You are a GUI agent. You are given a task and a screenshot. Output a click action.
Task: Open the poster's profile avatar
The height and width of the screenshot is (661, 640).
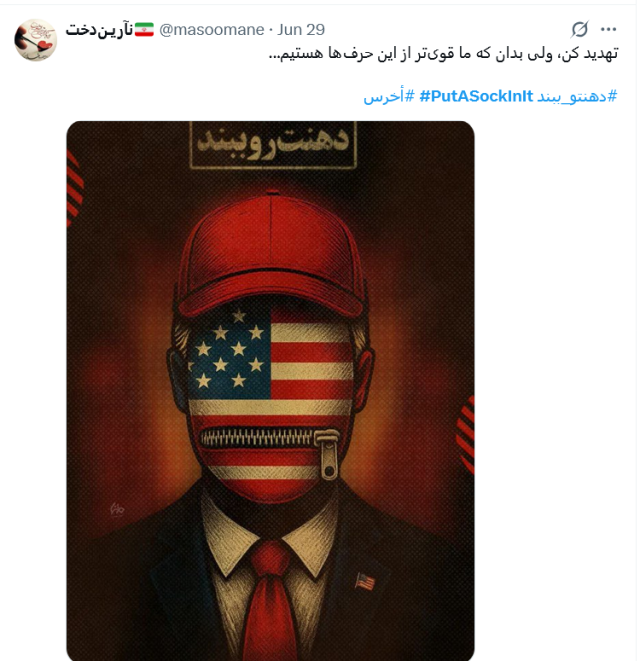(x=36, y=40)
